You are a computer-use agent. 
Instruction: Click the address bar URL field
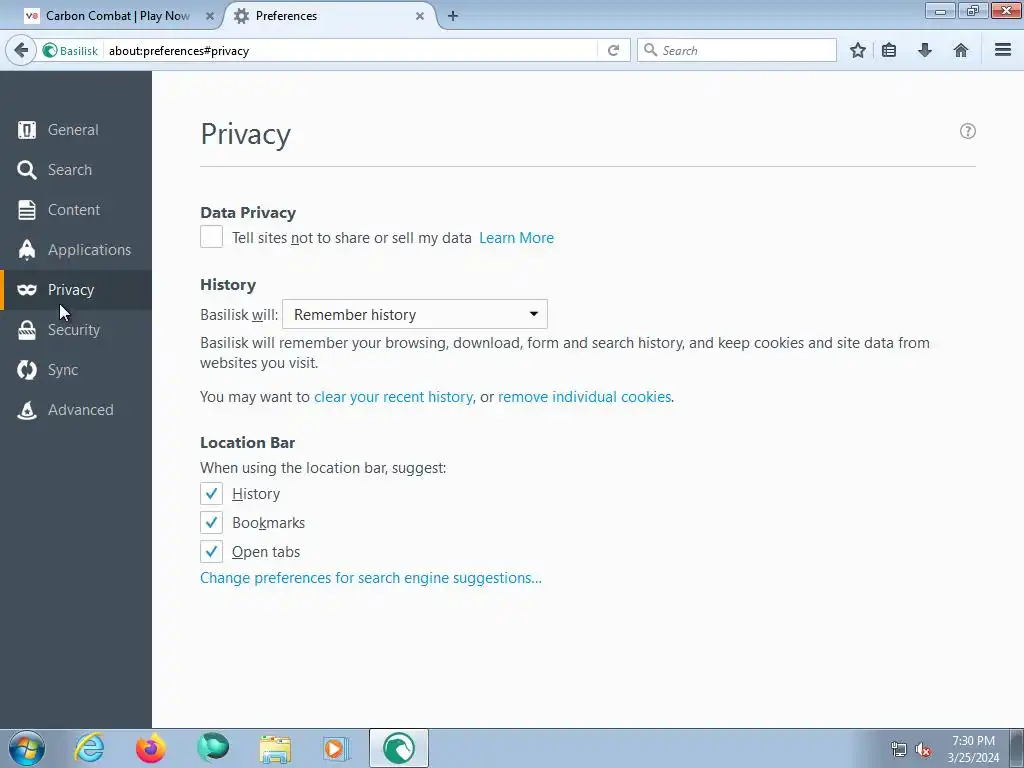click(x=350, y=50)
